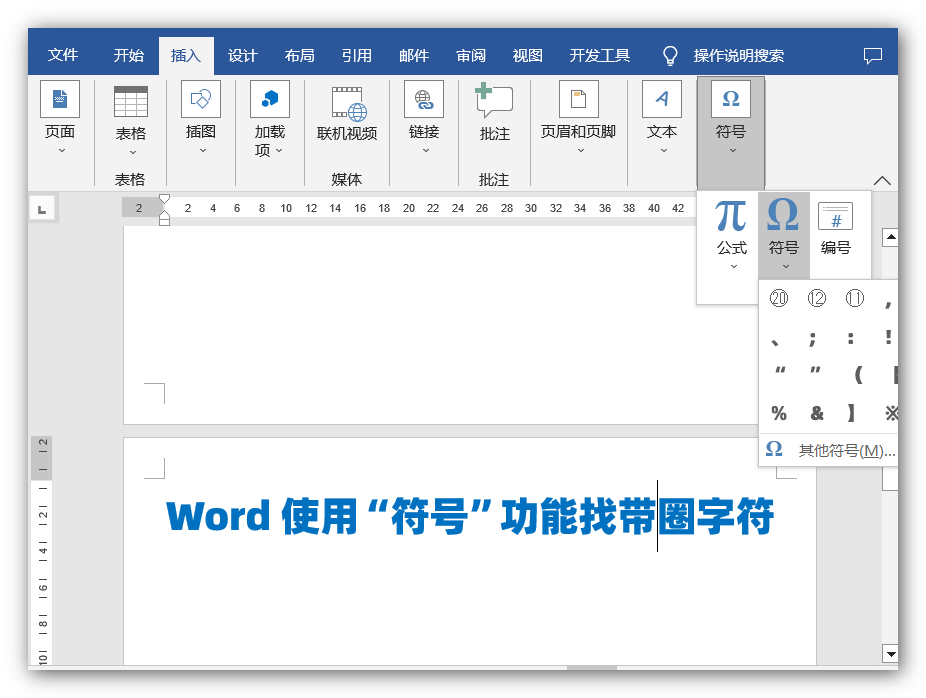Open 其他符号(M)... more symbols
The image size is (926, 698).
point(829,451)
